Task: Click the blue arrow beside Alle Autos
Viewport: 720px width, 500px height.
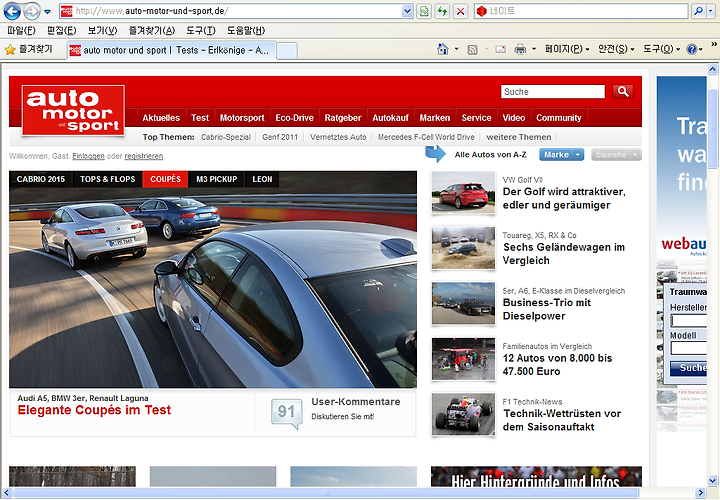Action: coord(435,154)
